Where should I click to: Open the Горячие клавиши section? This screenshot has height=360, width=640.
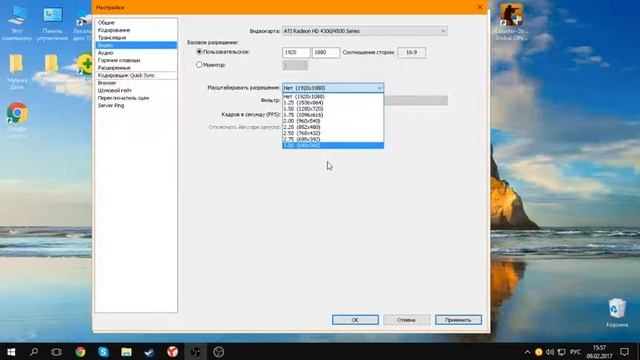136,60
